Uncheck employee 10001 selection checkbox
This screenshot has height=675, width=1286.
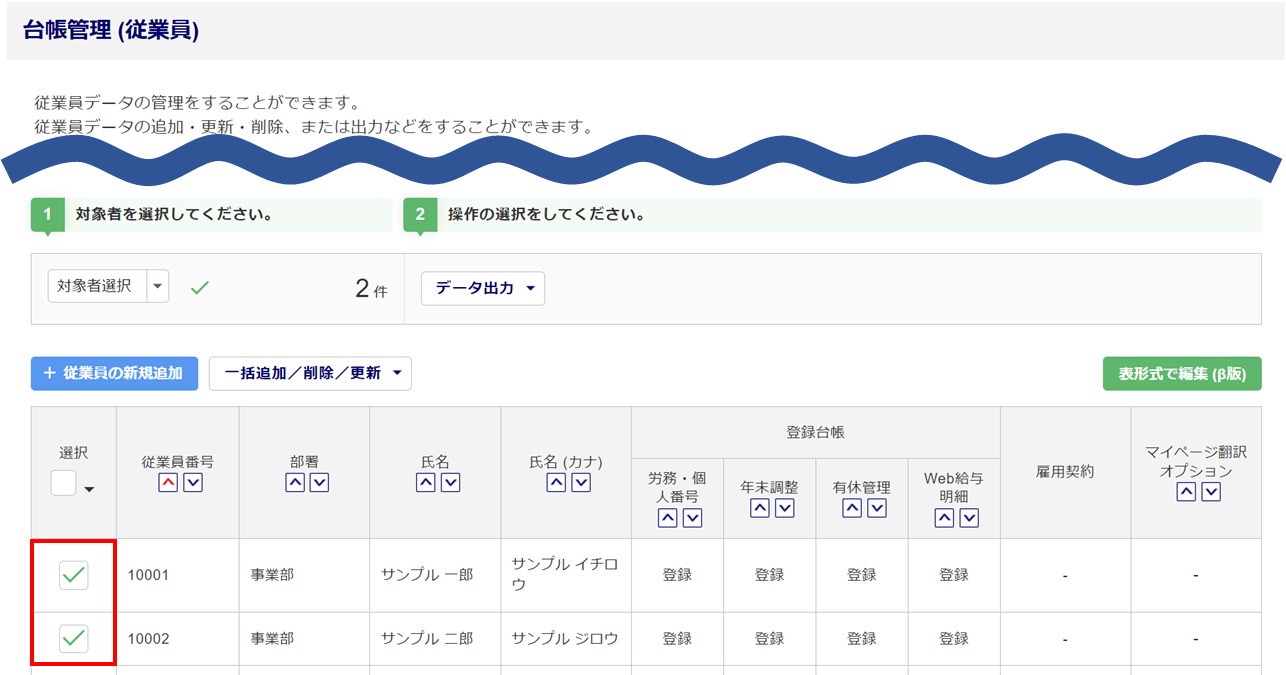click(x=74, y=575)
